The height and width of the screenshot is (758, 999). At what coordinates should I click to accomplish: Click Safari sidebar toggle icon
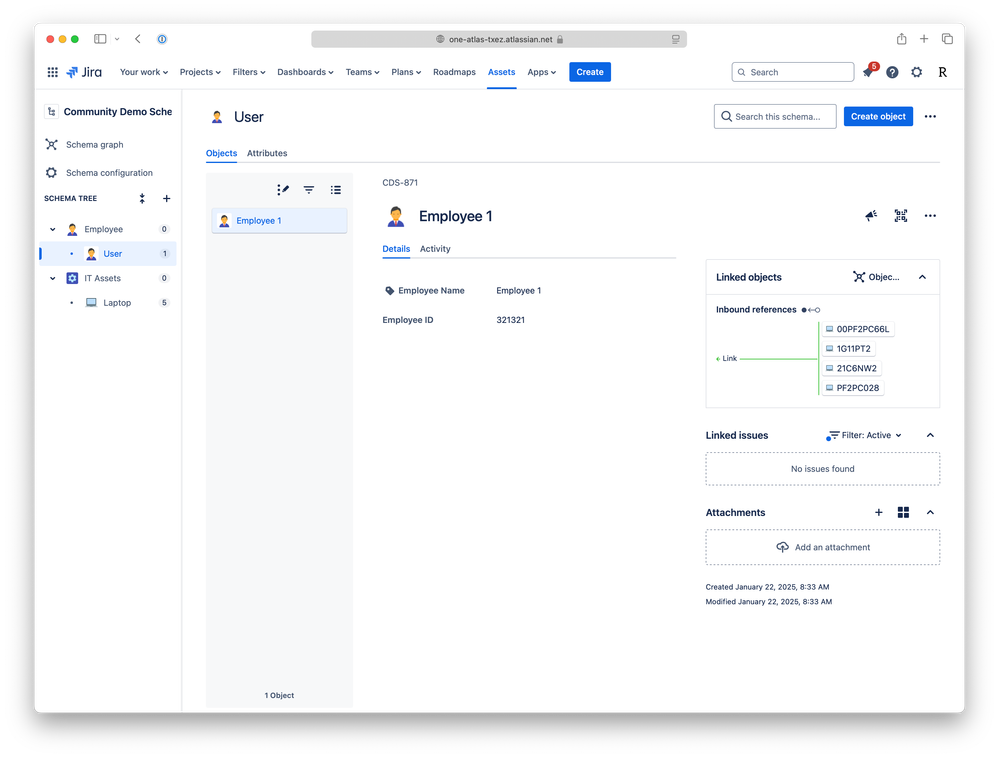click(100, 39)
